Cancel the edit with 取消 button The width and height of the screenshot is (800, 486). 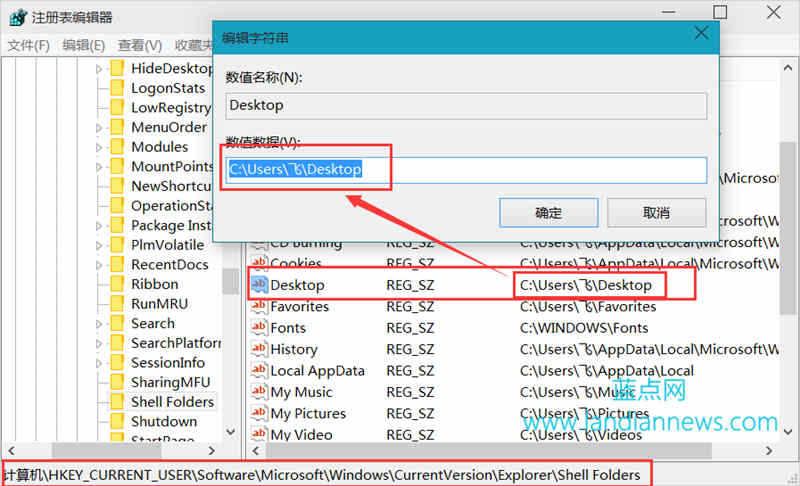pyautogui.click(x=656, y=213)
